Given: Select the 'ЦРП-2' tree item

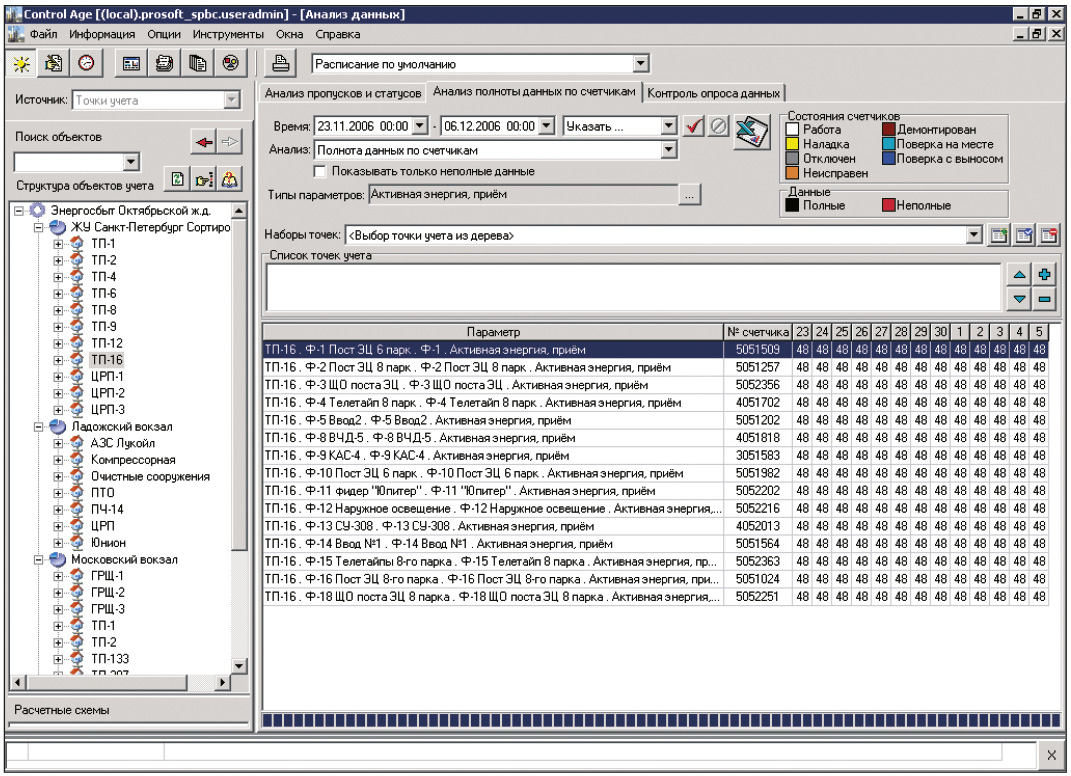Looking at the screenshot, I should pos(108,393).
